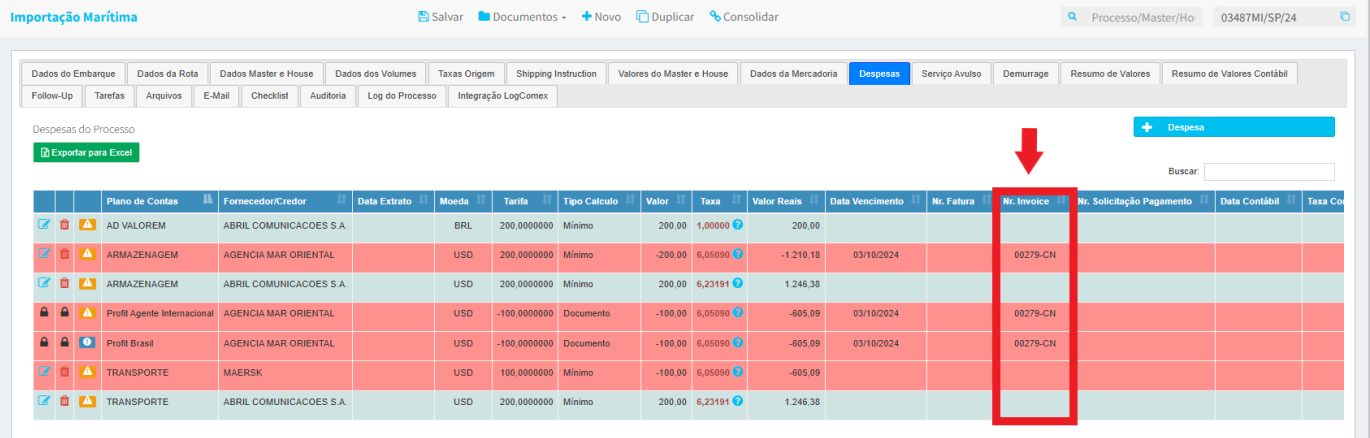1370x438 pixels.
Task: Copy process number 03487MI/SP/24 via copy icon
Action: (1345, 17)
